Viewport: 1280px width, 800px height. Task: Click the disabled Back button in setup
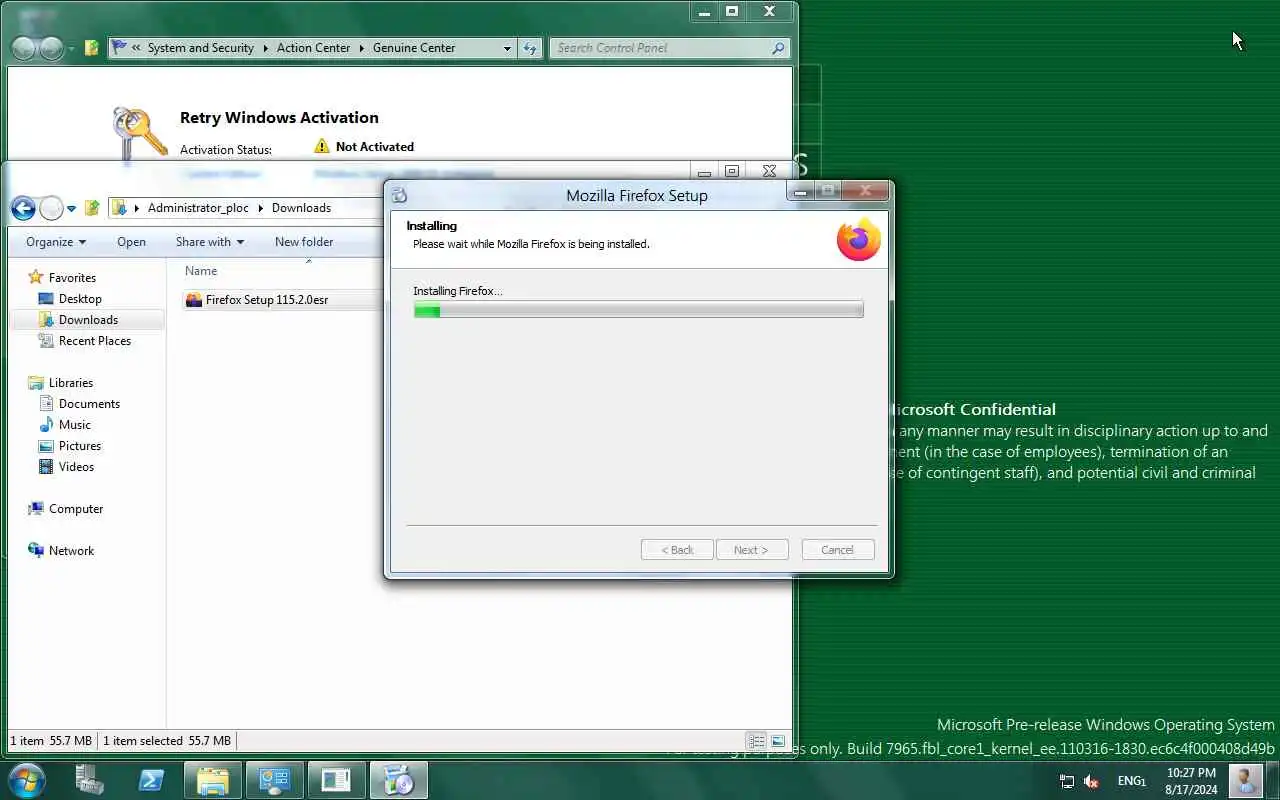click(677, 550)
